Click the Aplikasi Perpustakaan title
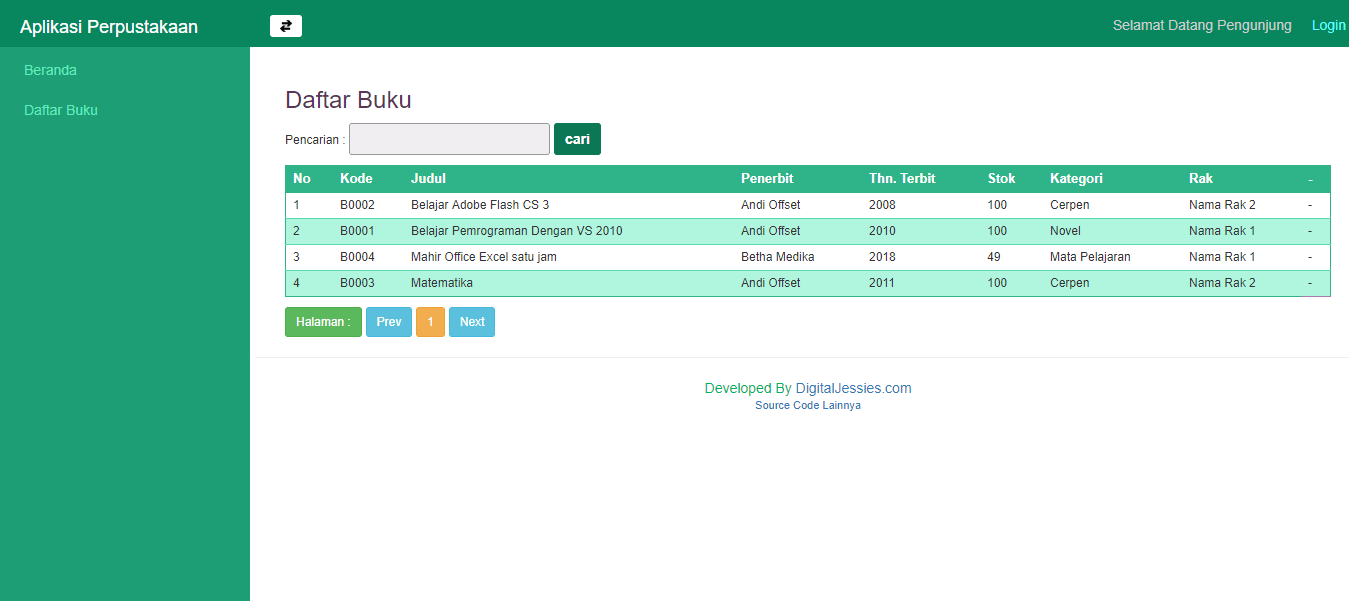1349x601 pixels. (108, 25)
